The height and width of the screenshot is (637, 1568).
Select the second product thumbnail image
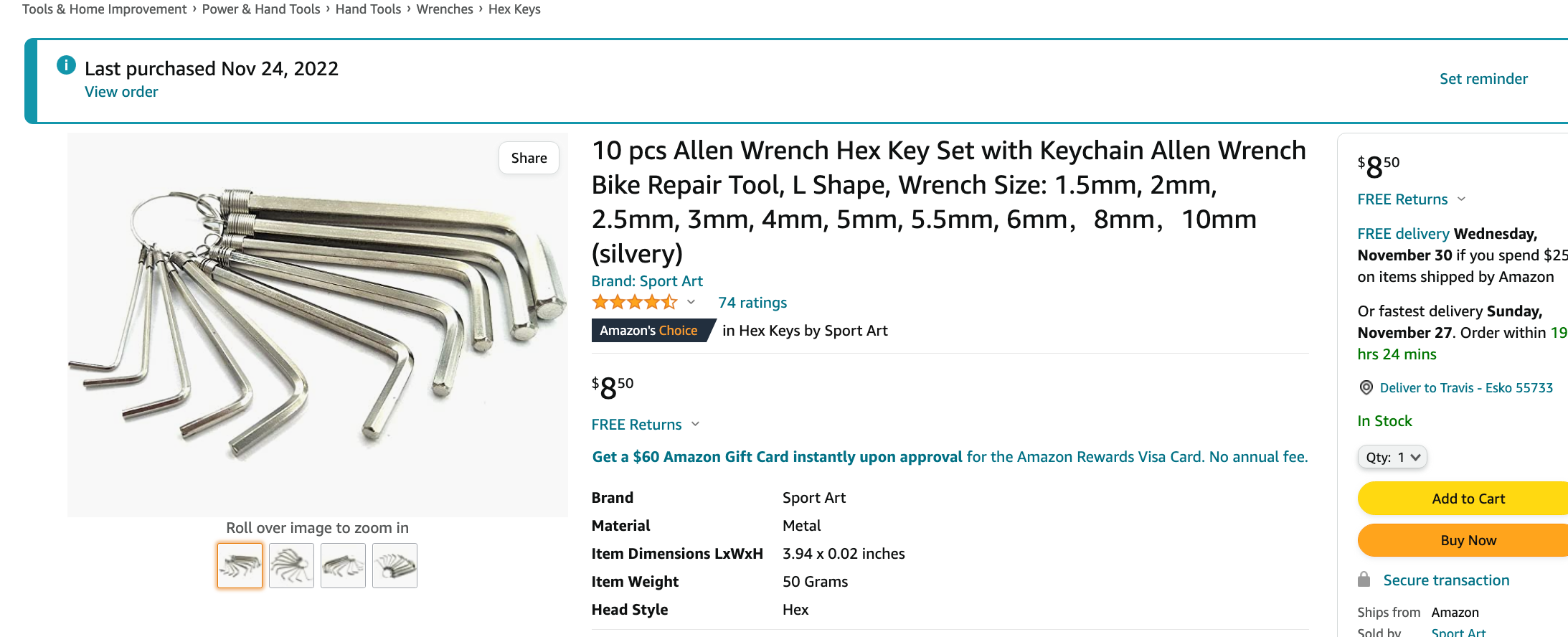(x=292, y=566)
